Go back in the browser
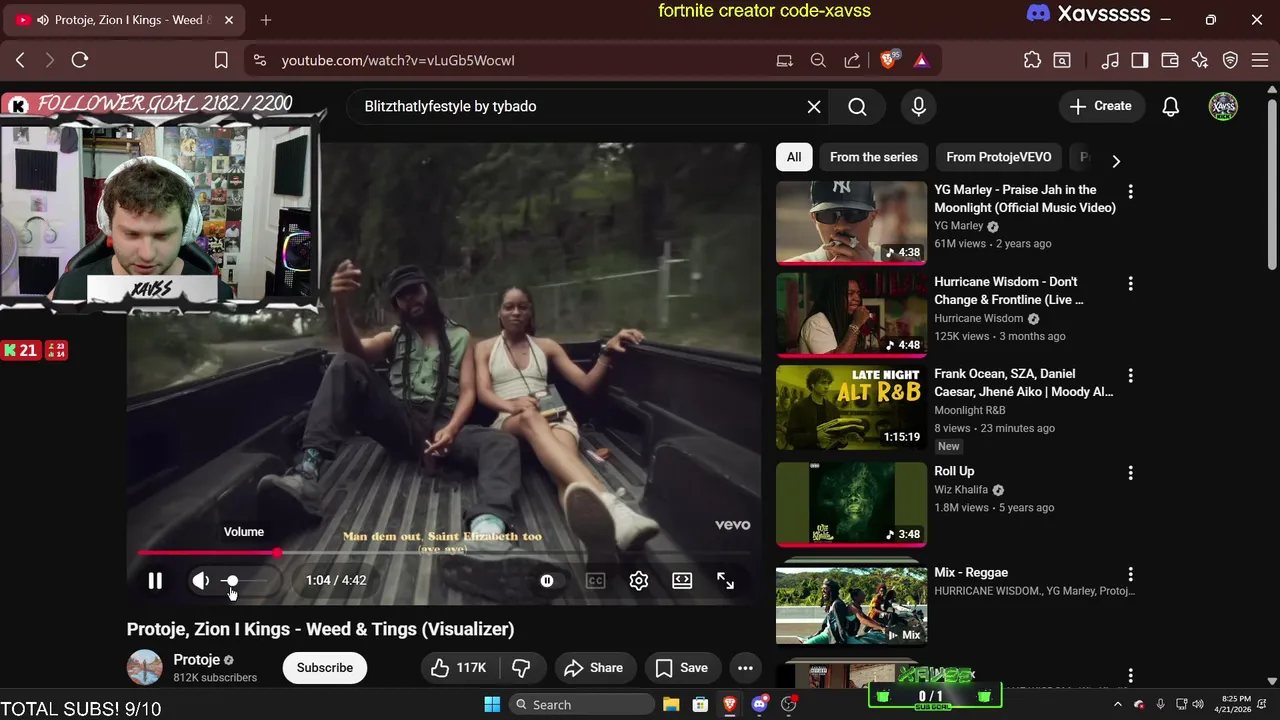1280x720 pixels. pos(20,60)
